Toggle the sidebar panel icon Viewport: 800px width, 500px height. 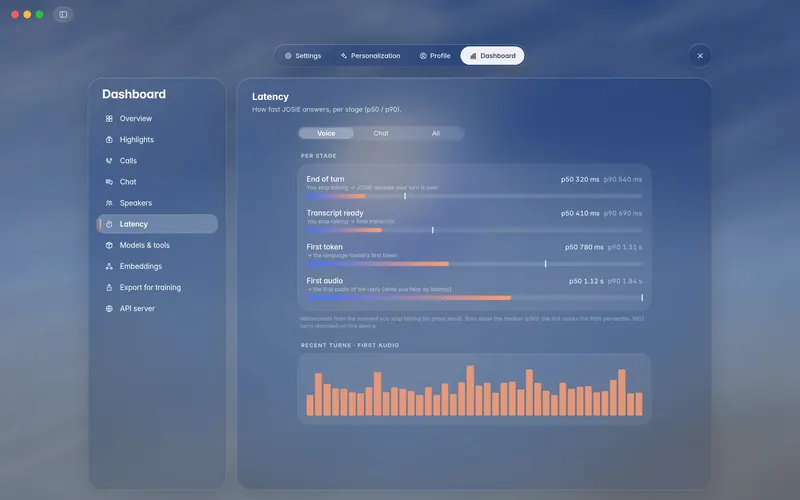tap(63, 14)
